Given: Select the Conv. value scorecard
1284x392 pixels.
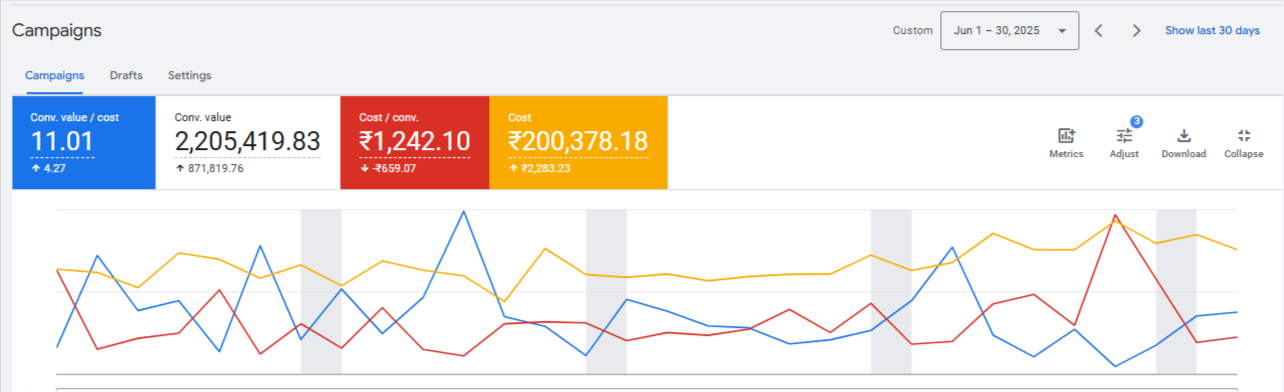Looking at the screenshot, I should (x=248, y=143).
